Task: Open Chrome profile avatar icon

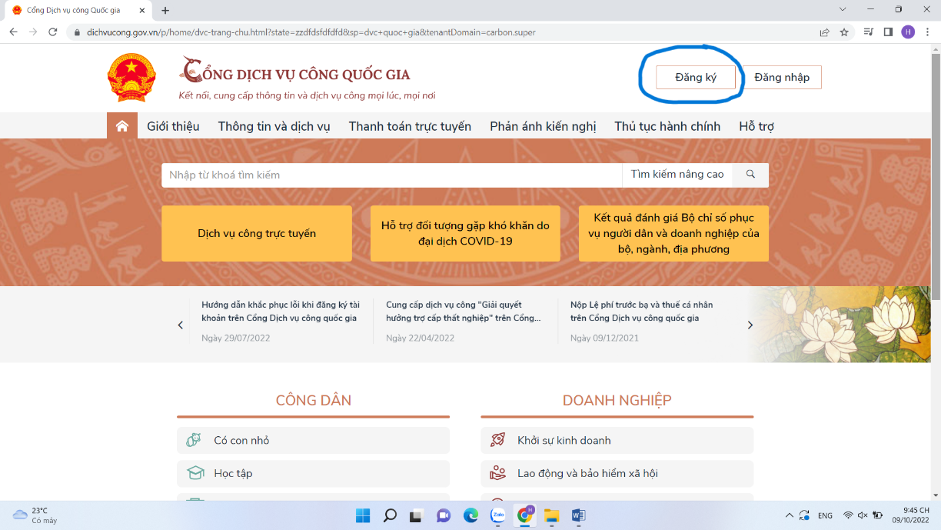Action: (908, 32)
